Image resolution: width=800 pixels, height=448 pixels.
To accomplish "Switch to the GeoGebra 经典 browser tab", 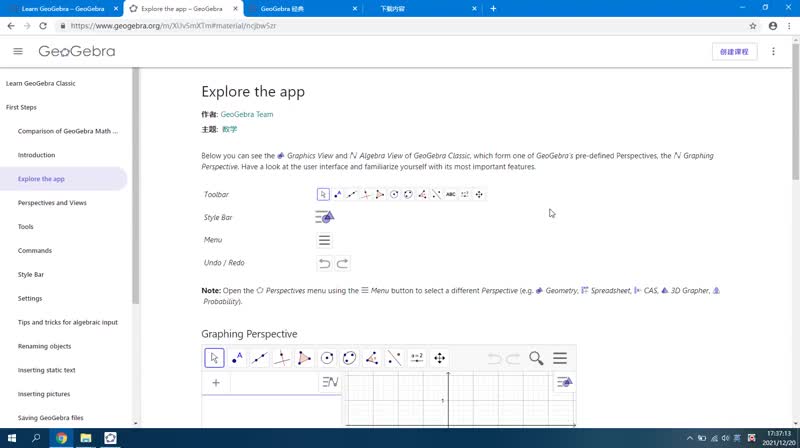I will click(x=302, y=9).
